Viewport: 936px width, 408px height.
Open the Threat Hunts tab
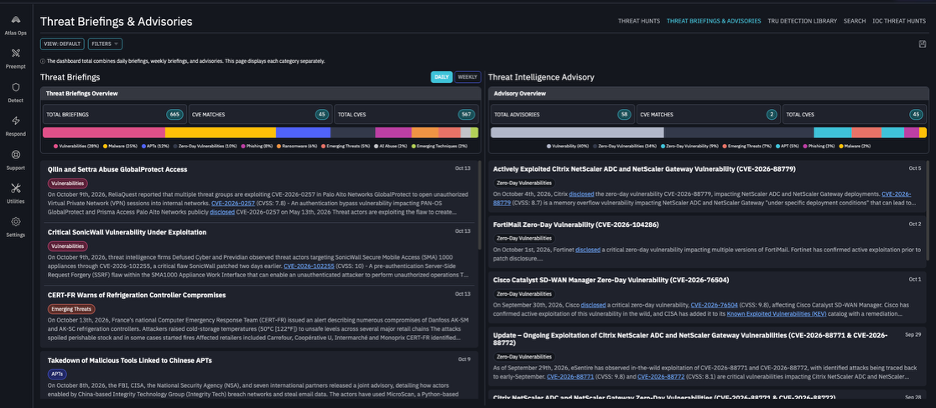point(639,21)
